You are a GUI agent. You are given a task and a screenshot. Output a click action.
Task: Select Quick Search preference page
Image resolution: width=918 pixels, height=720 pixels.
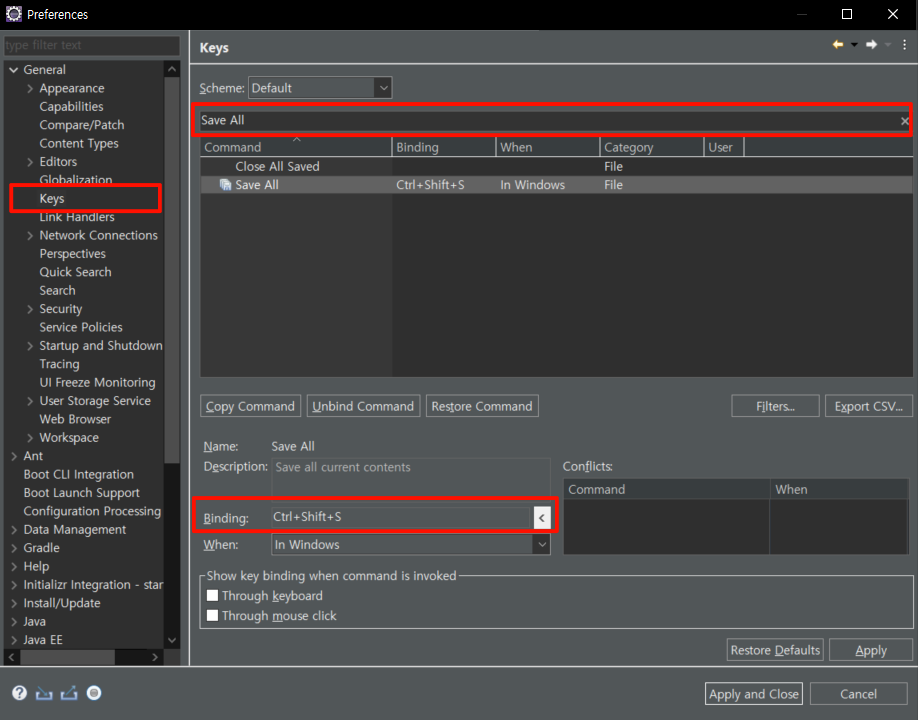pyautogui.click(x=76, y=272)
